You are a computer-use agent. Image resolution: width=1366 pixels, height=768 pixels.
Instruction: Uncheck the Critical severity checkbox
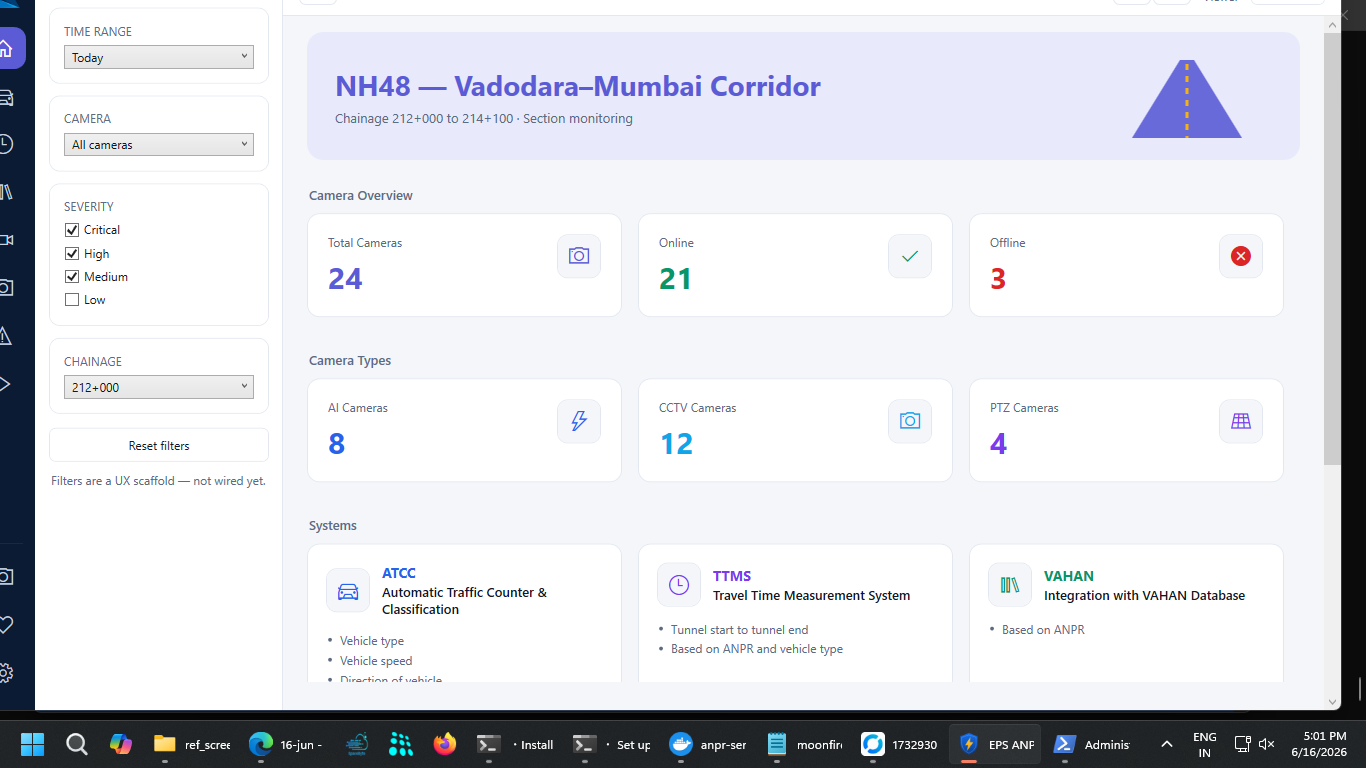(x=72, y=230)
